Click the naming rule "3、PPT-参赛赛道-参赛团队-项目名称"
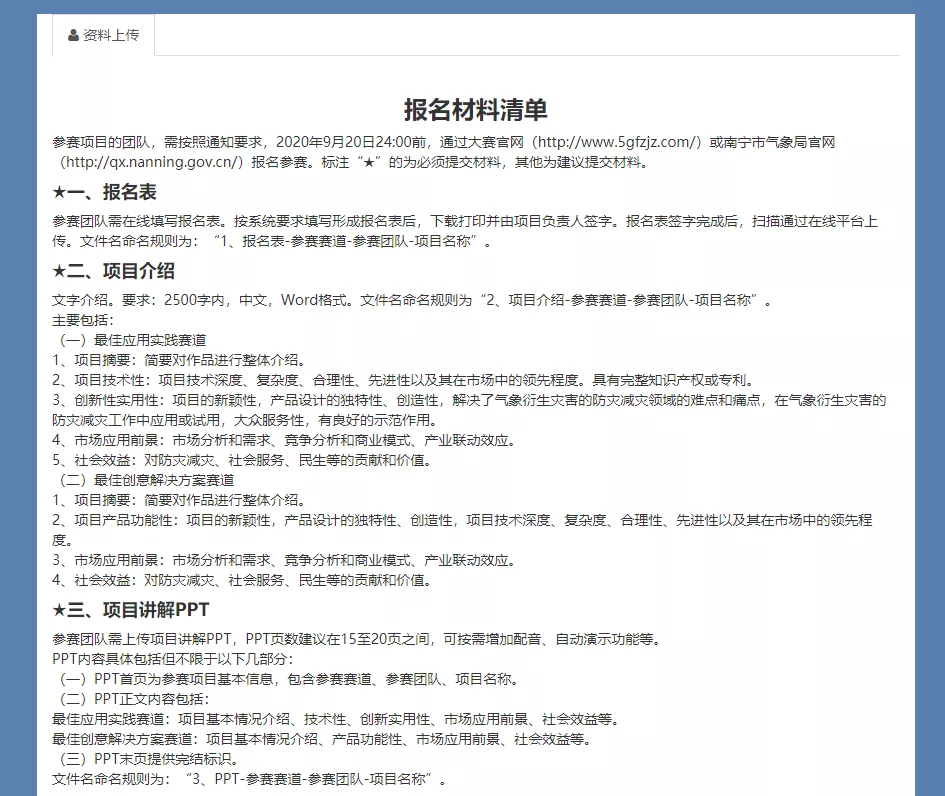Screen dimensions: 945x796 pyautogui.click(x=311, y=779)
